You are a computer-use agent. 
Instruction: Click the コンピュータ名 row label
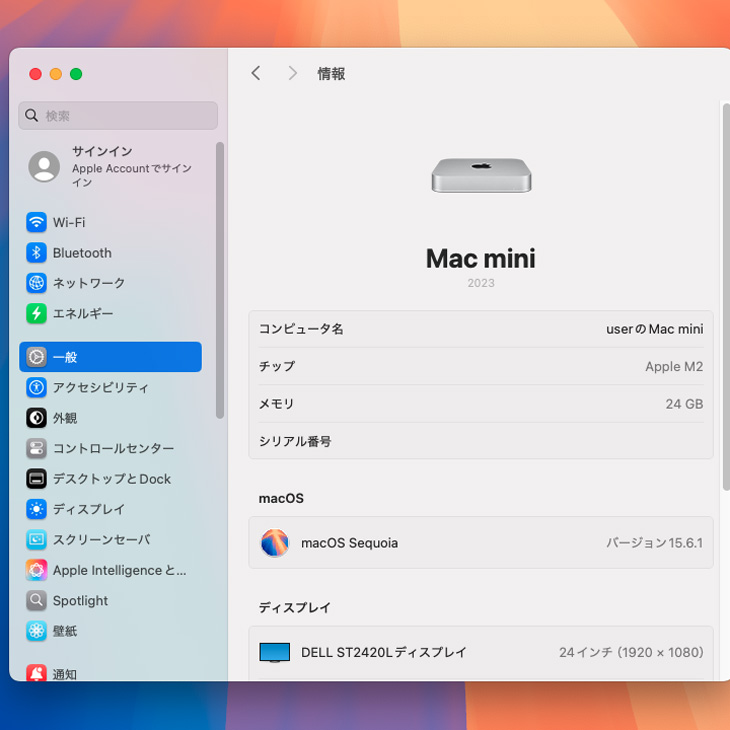(x=301, y=329)
